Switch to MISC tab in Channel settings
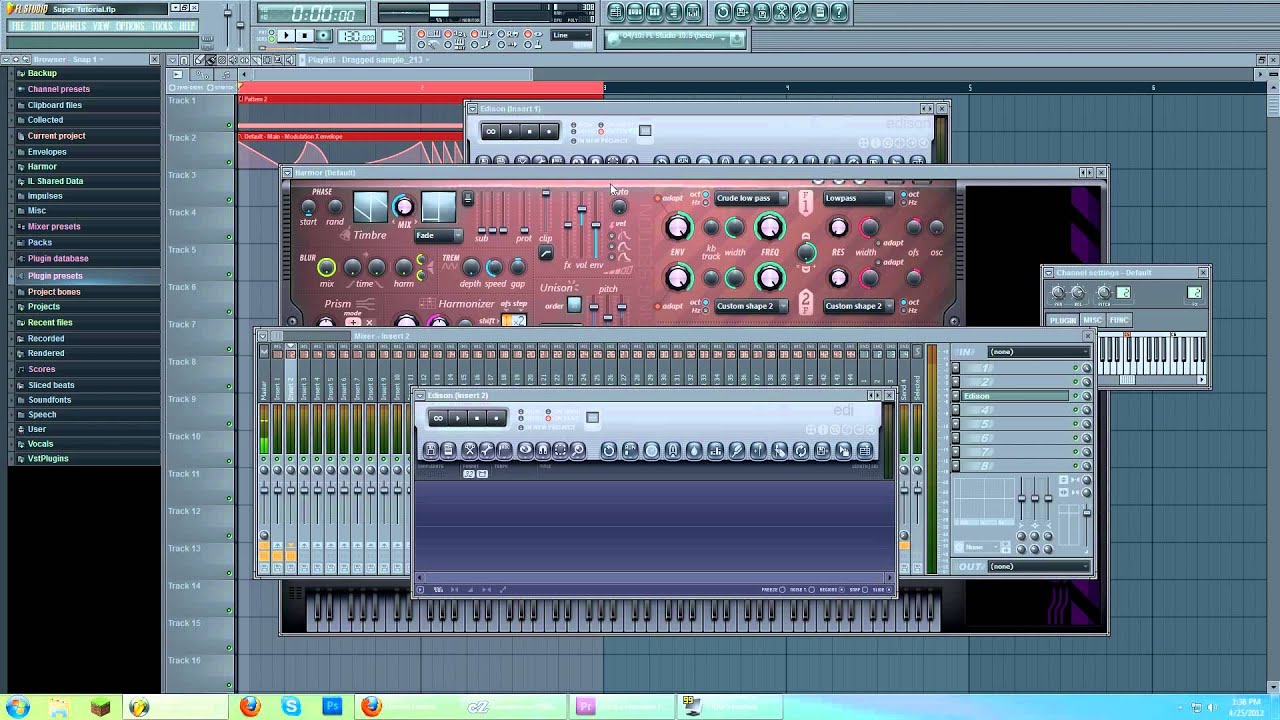 tap(1092, 320)
